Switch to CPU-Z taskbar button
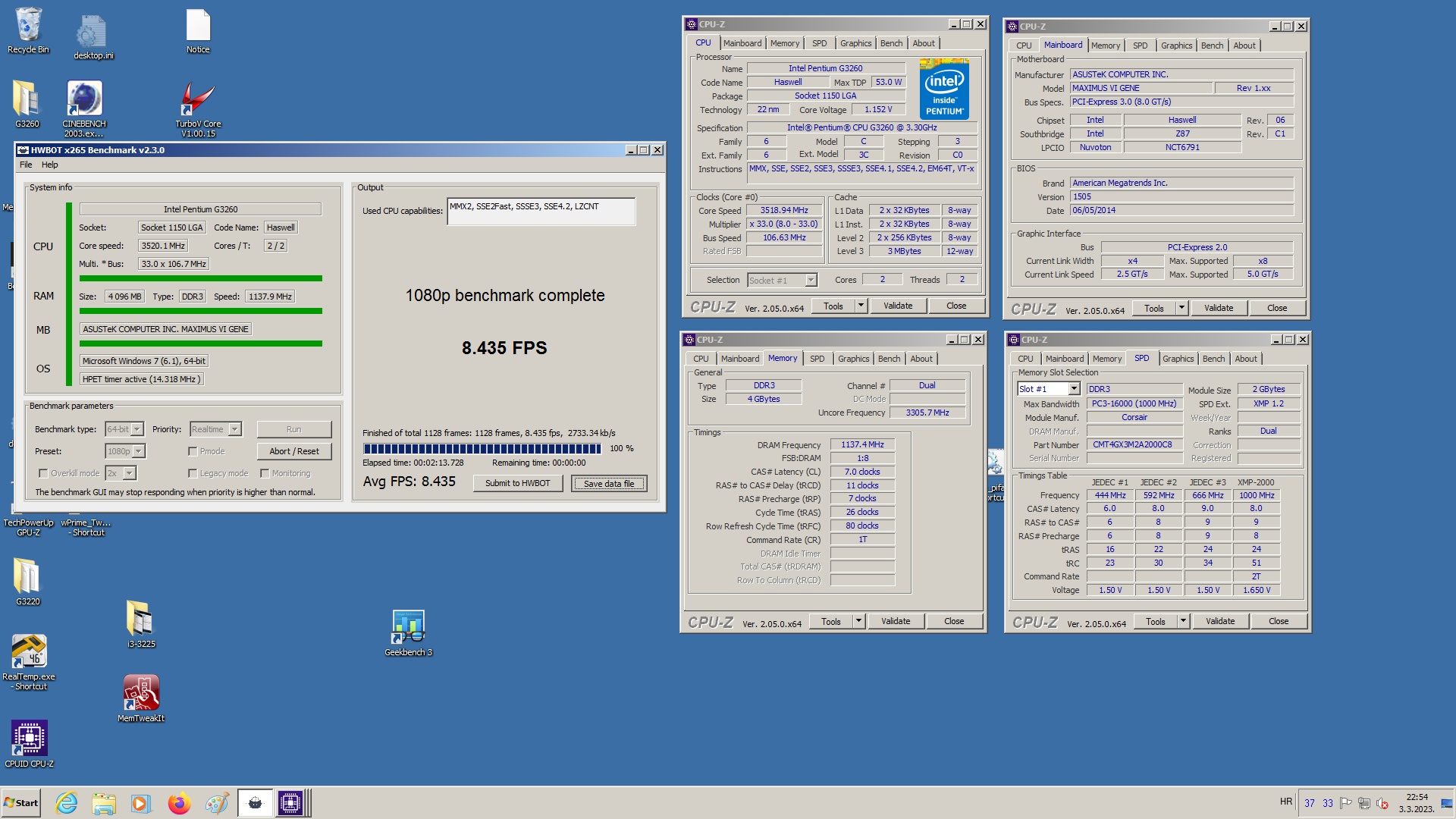The height and width of the screenshot is (819, 1456). click(290, 803)
